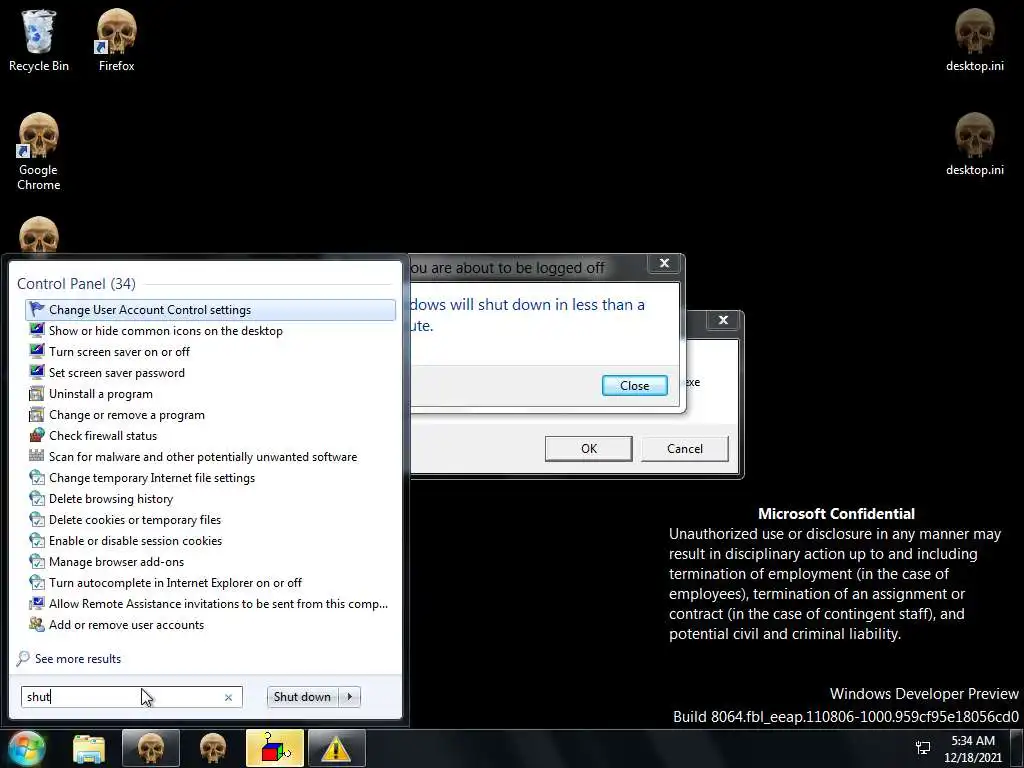The width and height of the screenshot is (1024, 768).
Task: Open Manage browser add-ons result
Action: (210, 562)
